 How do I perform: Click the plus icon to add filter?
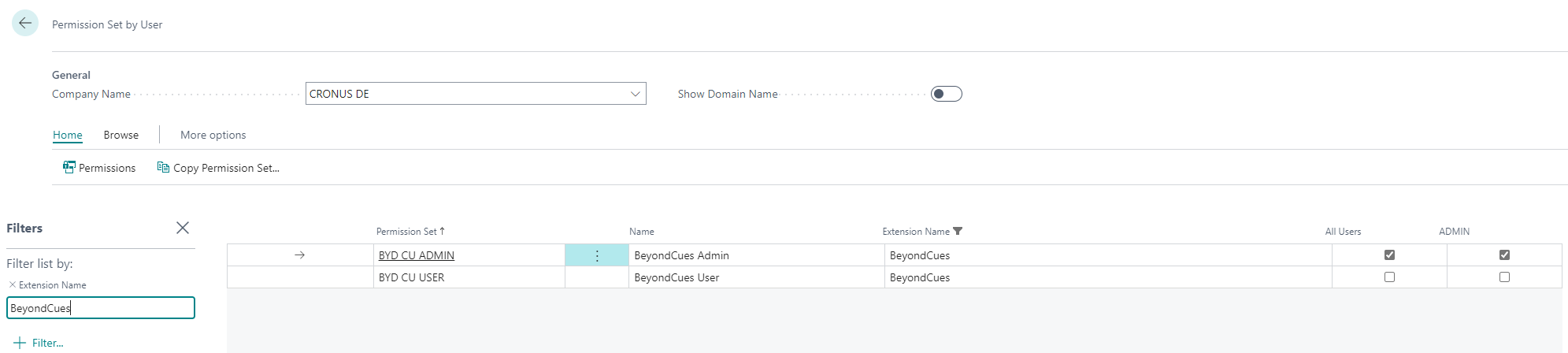pyautogui.click(x=20, y=343)
